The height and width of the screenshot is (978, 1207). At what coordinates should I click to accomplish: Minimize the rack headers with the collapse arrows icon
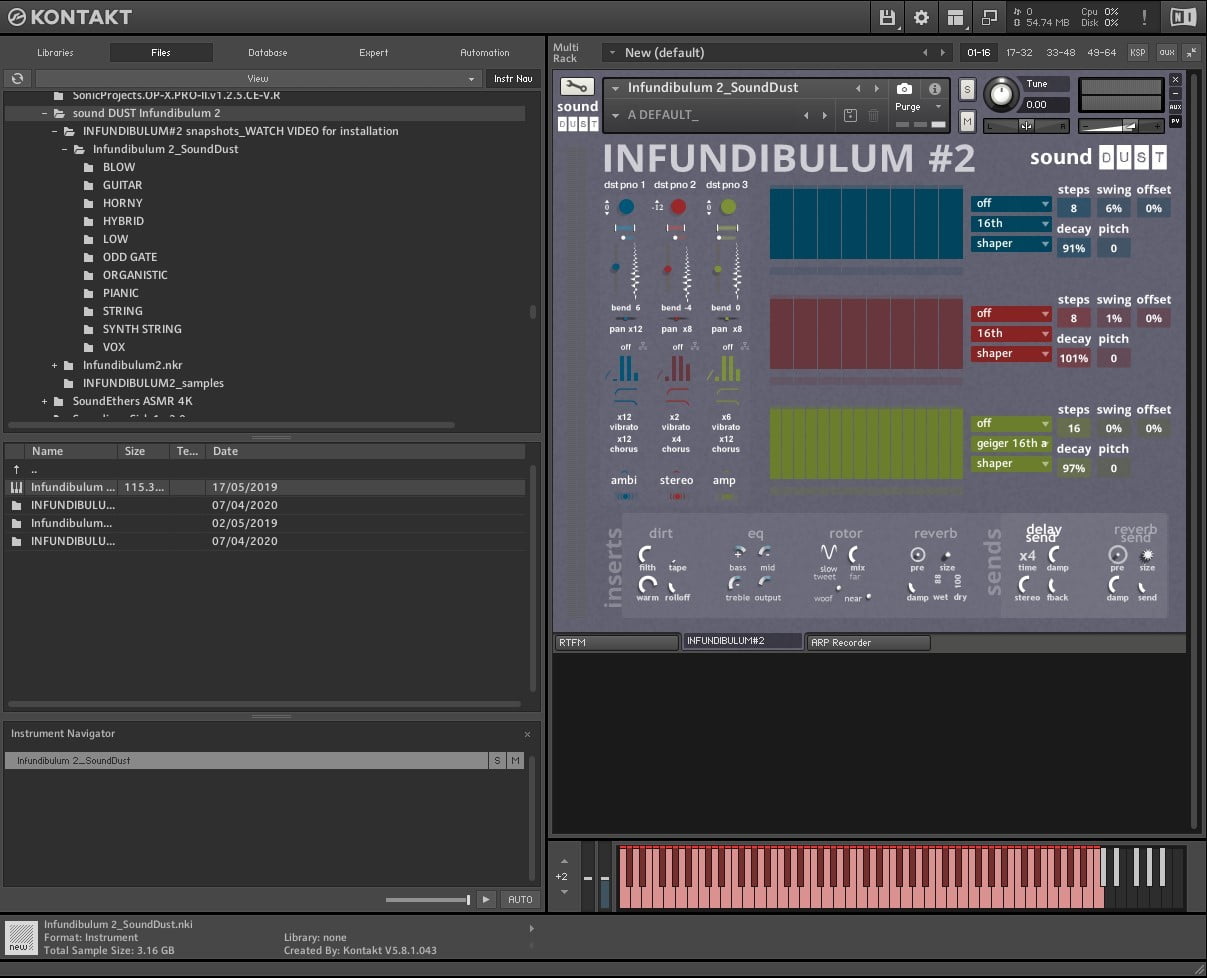point(1191,52)
